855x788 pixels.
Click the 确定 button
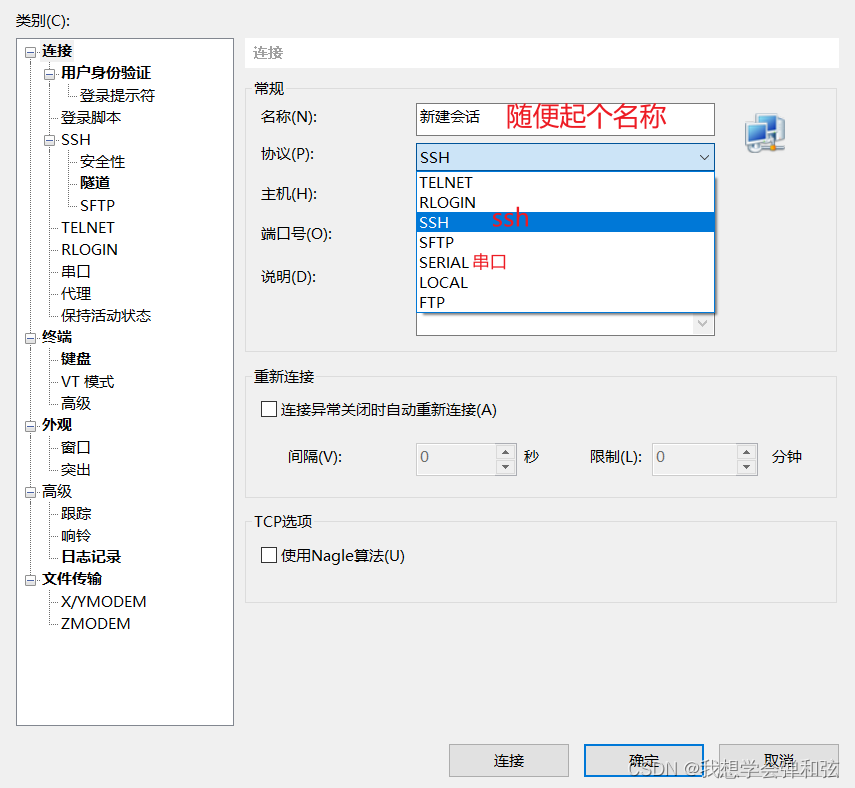coord(643,760)
